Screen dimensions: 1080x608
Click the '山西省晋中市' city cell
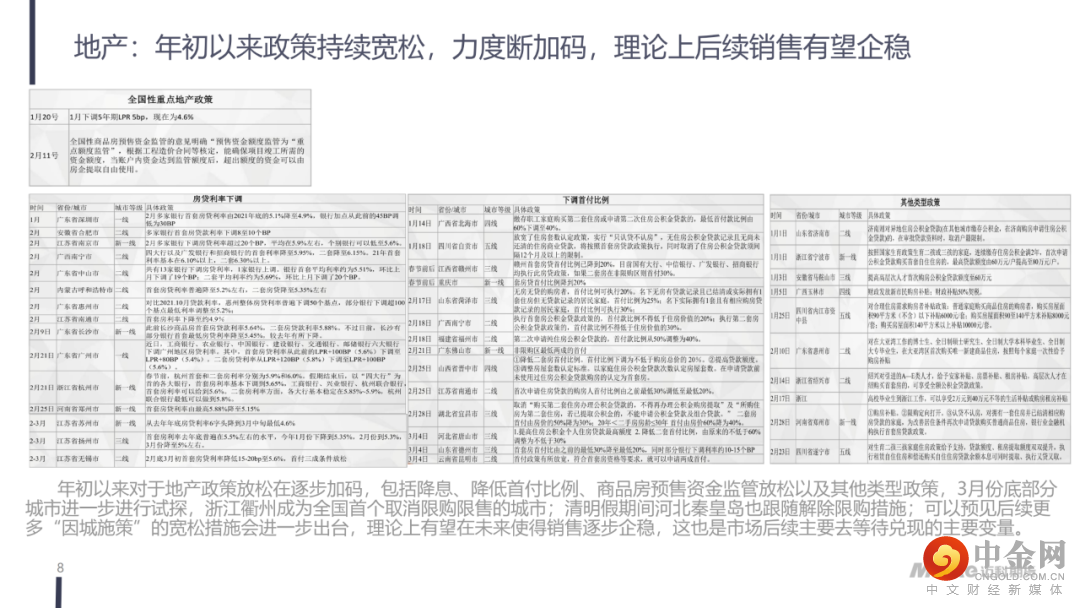(458, 368)
